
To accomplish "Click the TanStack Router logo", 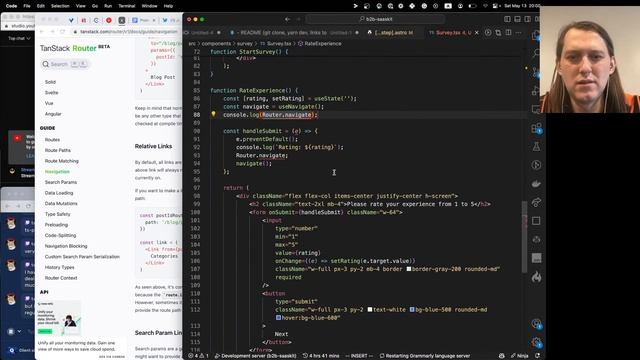I will [75, 48].
